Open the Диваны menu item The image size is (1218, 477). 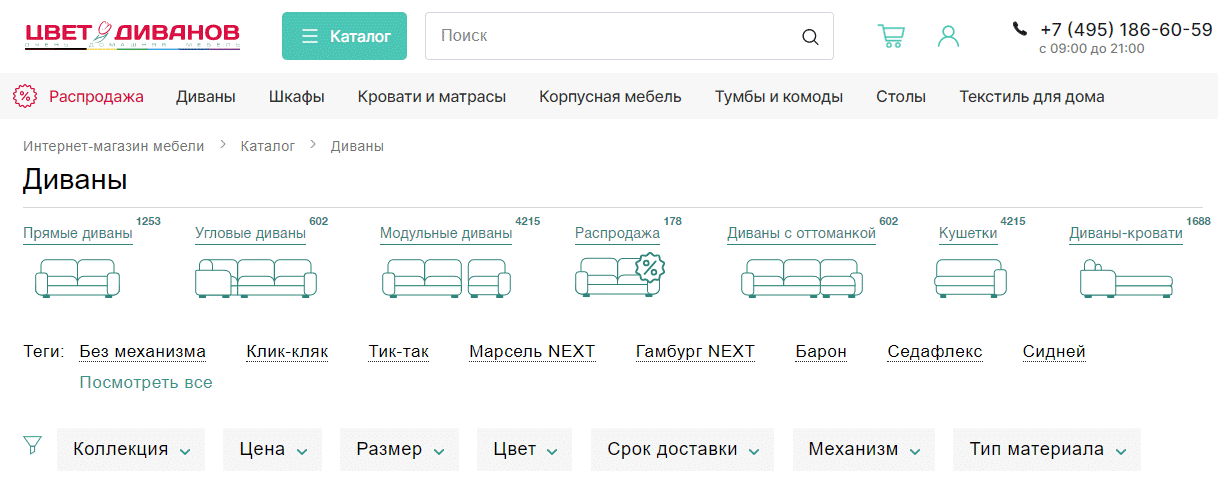[206, 97]
